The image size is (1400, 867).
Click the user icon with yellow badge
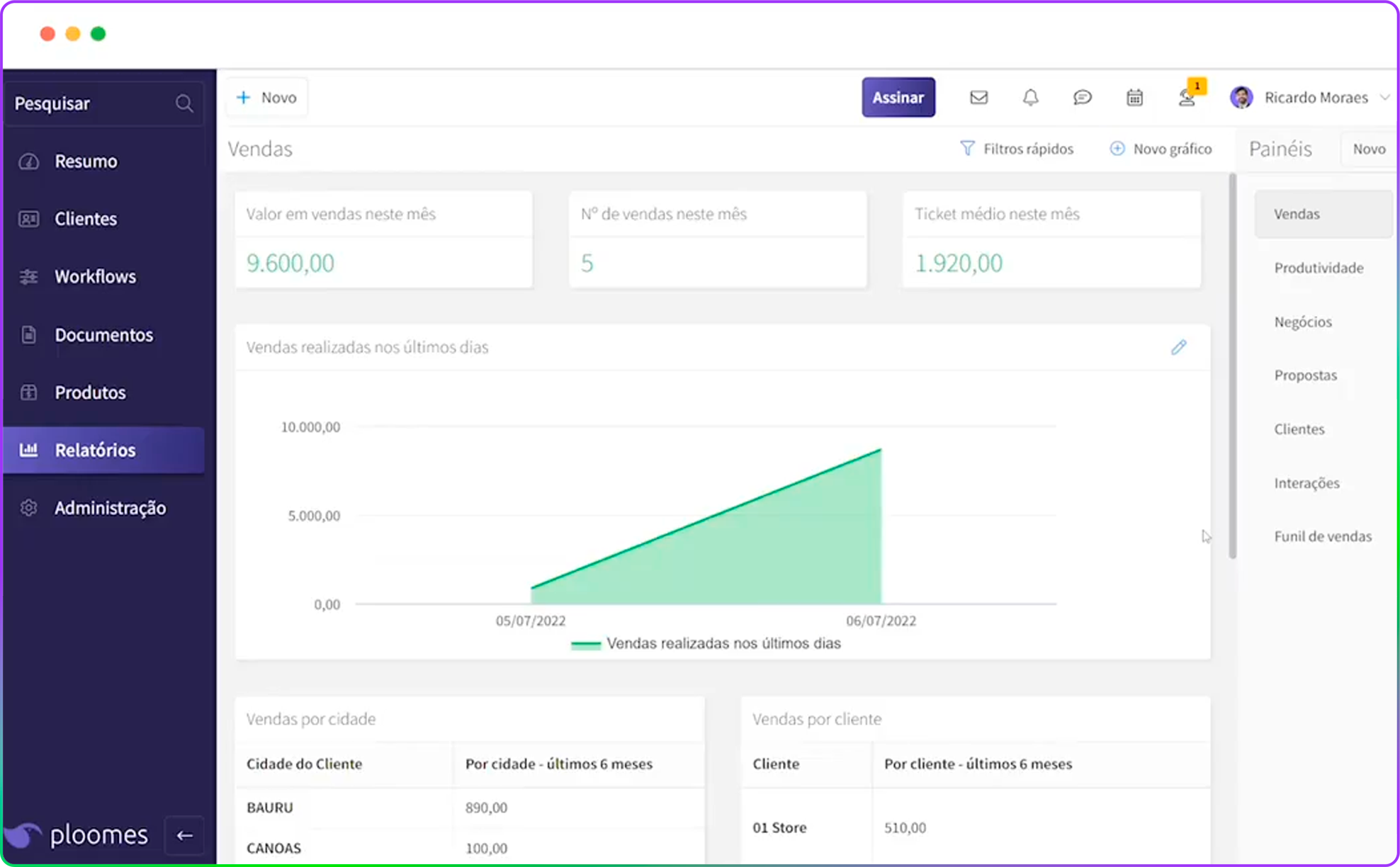1187,98
